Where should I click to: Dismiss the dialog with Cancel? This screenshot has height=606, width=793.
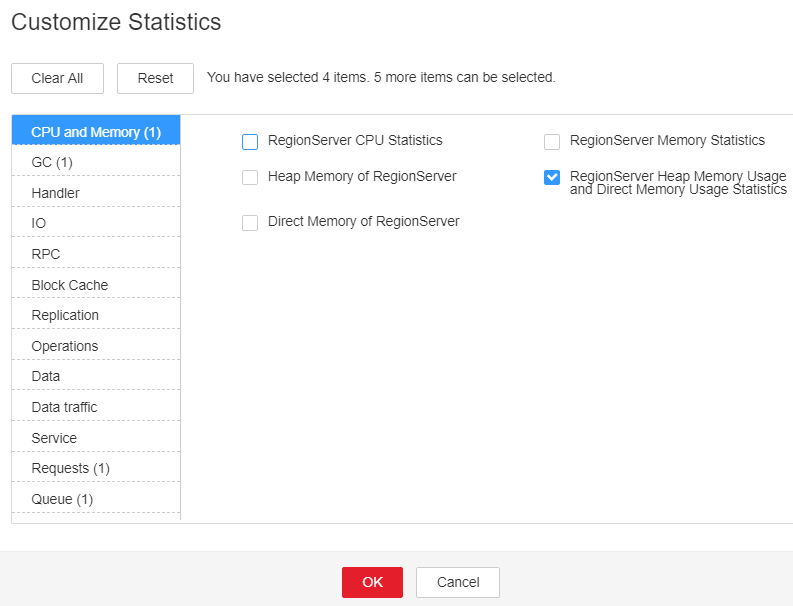458,582
